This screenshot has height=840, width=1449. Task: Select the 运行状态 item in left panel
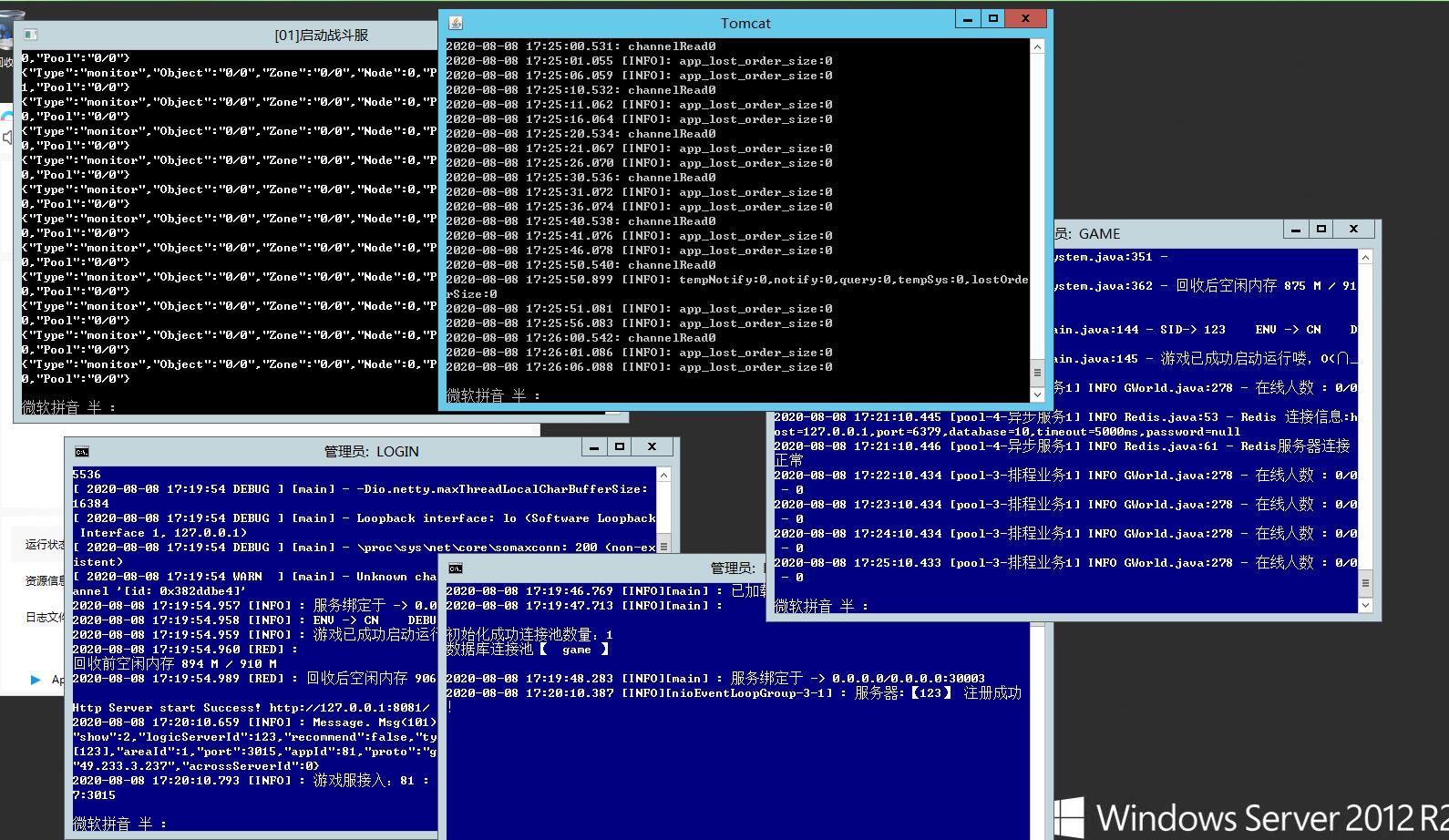point(45,545)
